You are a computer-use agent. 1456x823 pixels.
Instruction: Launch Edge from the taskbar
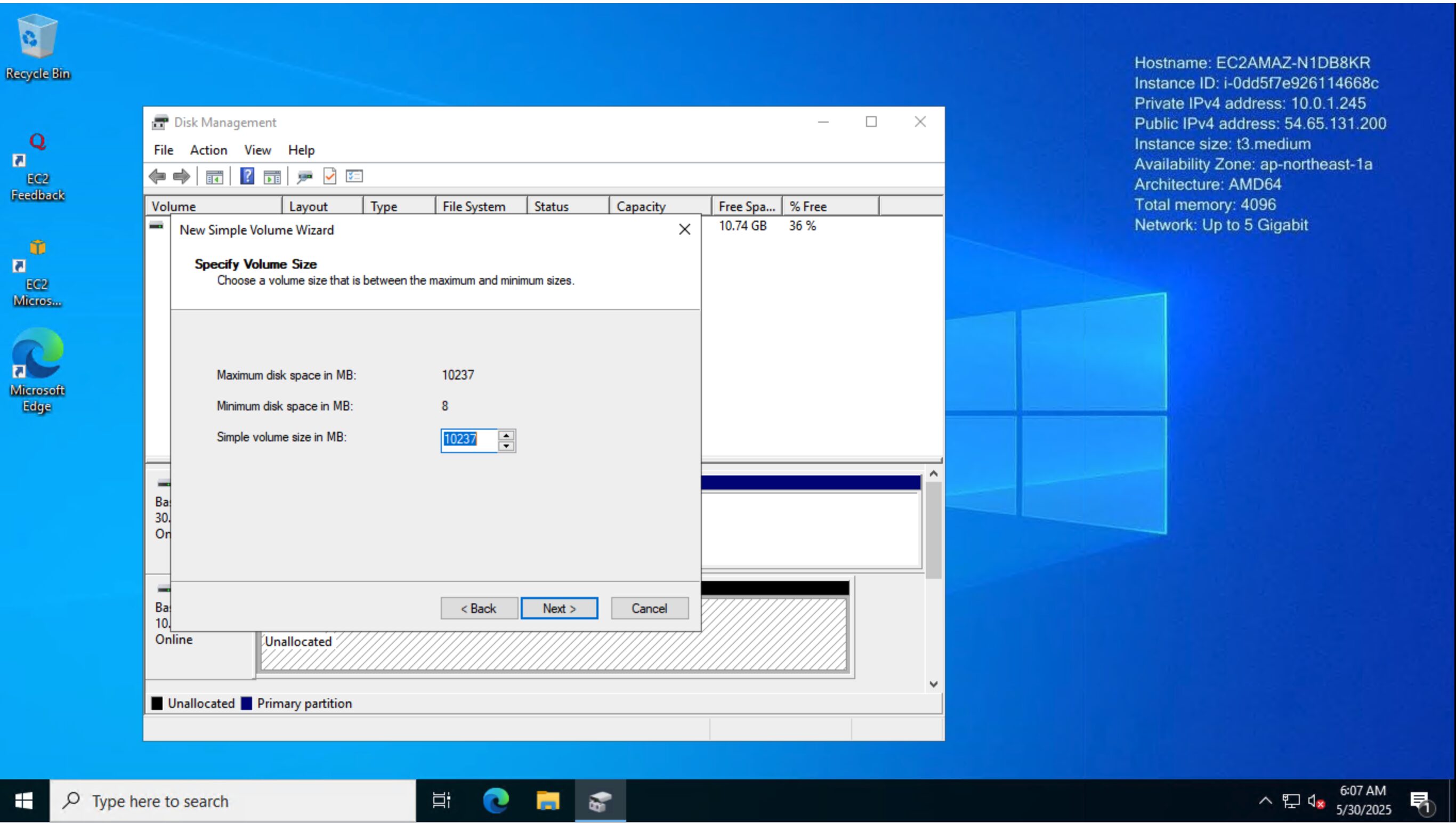pyautogui.click(x=496, y=801)
